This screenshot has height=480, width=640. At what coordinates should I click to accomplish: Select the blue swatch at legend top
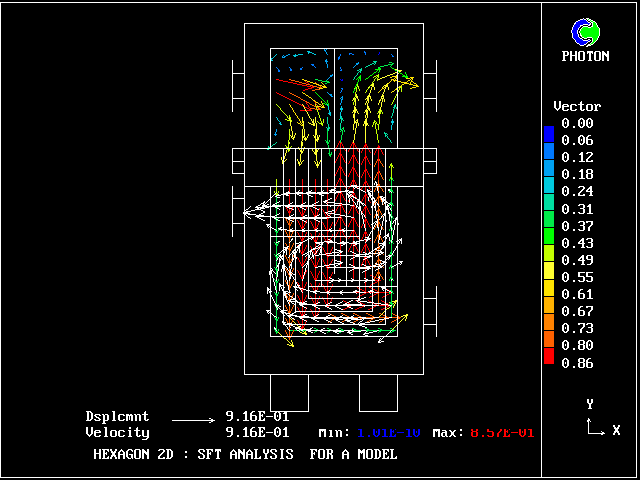(x=548, y=133)
